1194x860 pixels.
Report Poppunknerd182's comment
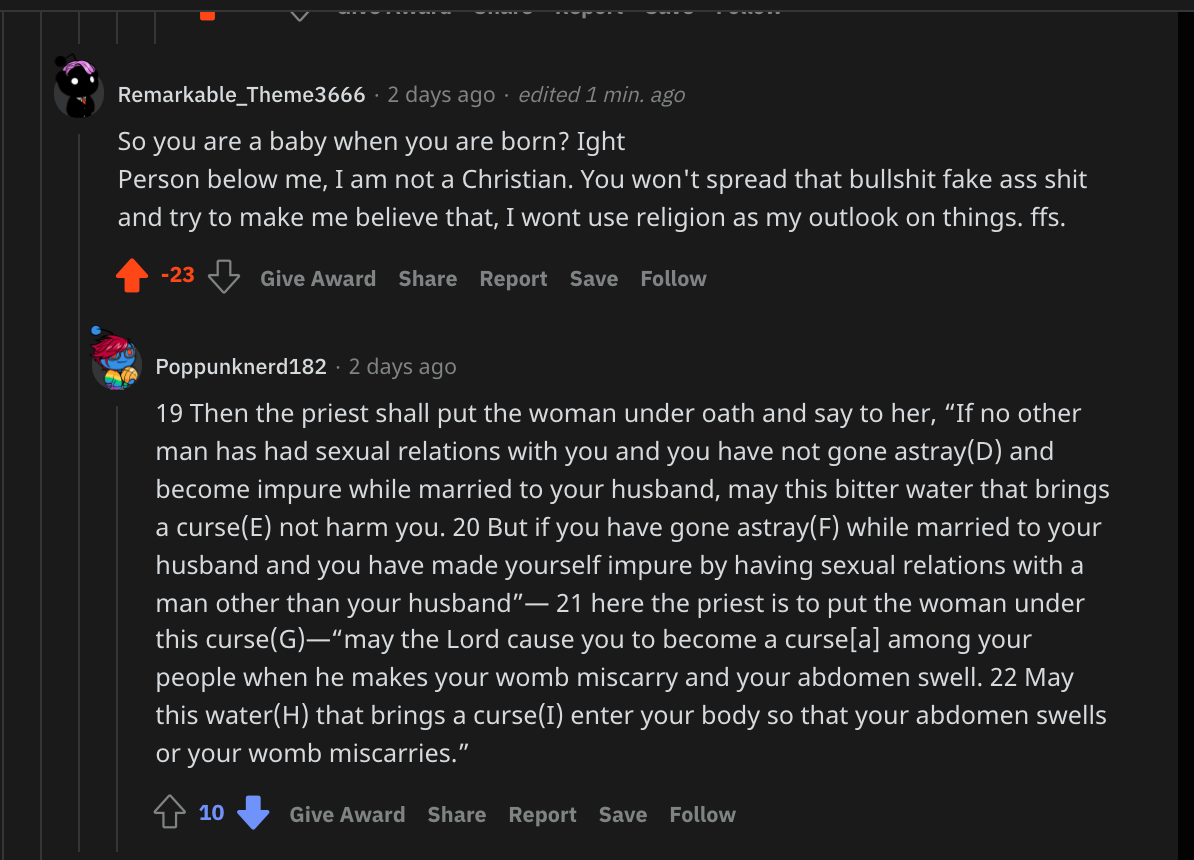pyautogui.click(x=542, y=815)
